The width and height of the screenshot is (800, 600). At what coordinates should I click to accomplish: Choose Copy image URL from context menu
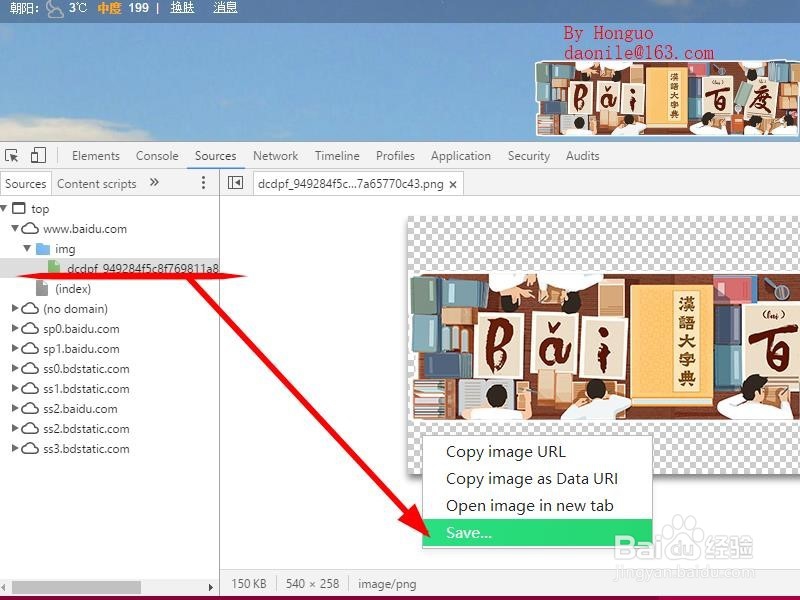click(x=538, y=452)
